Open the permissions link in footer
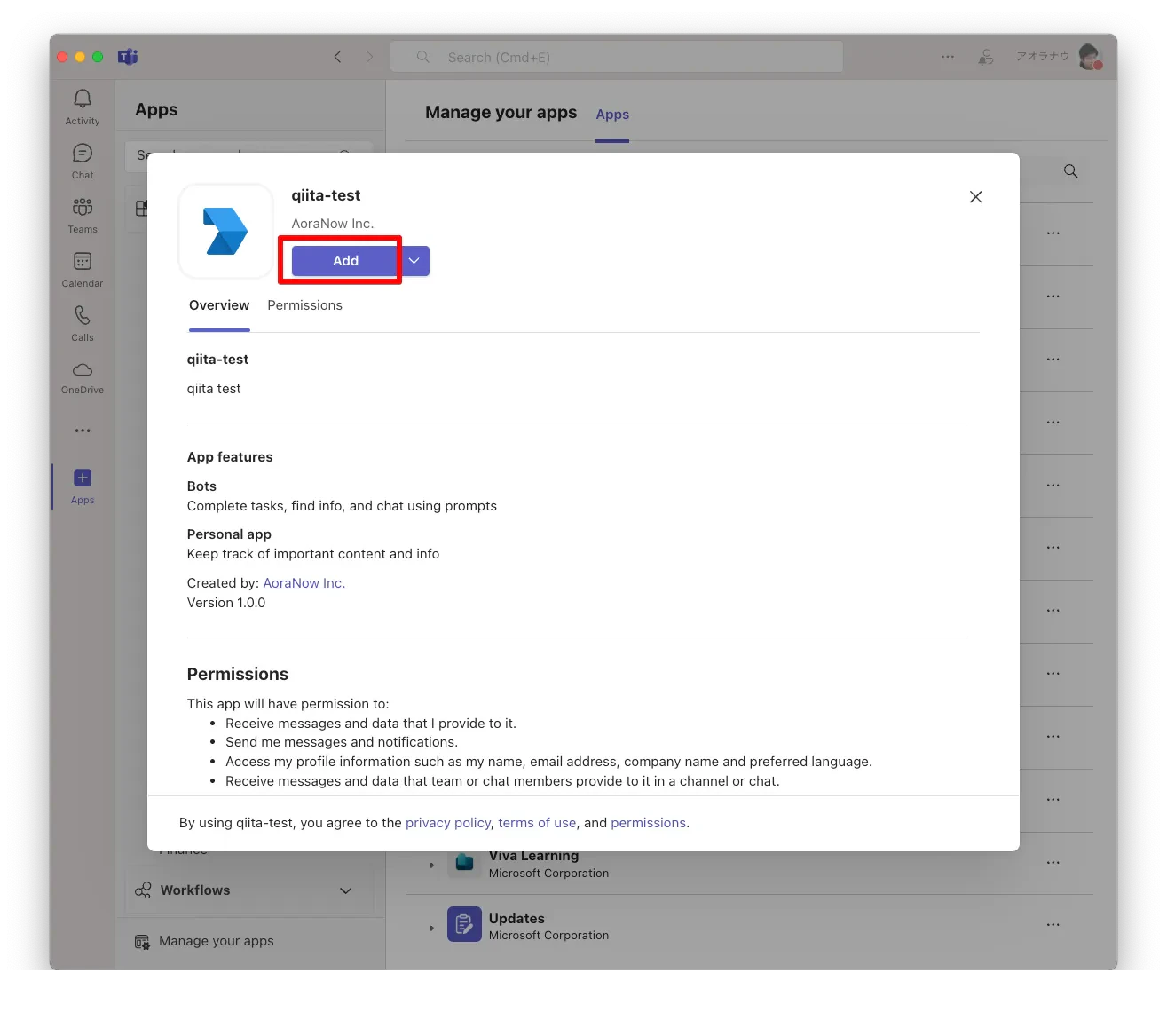The width and height of the screenshot is (1167, 1036). pos(648,823)
